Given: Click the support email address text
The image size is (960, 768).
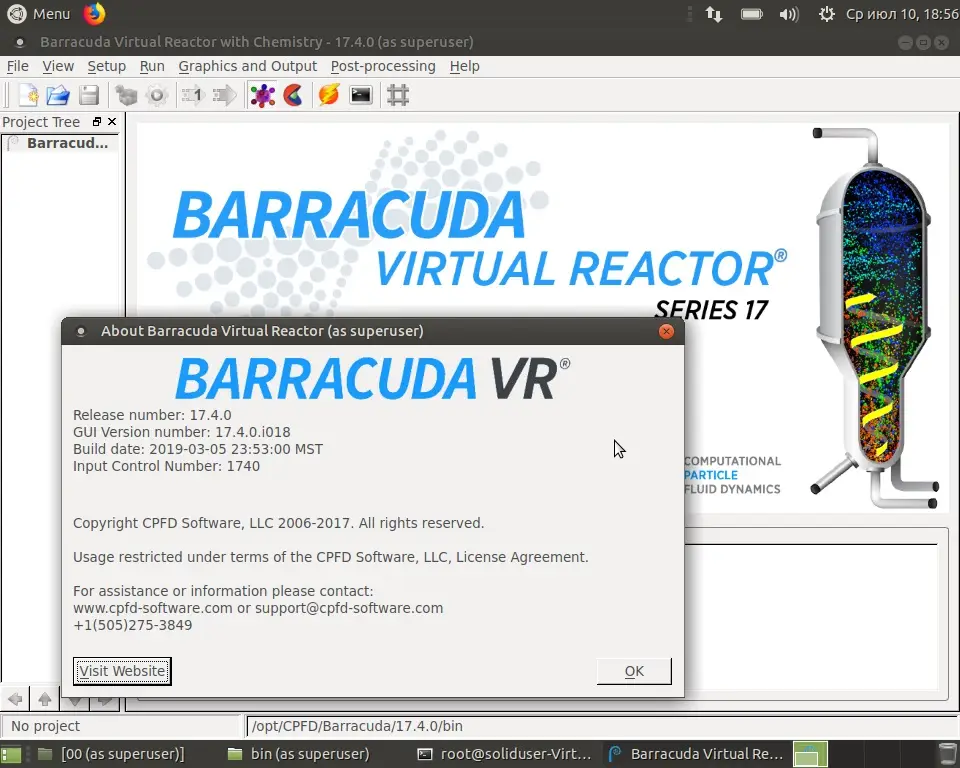Looking at the screenshot, I should point(349,608).
